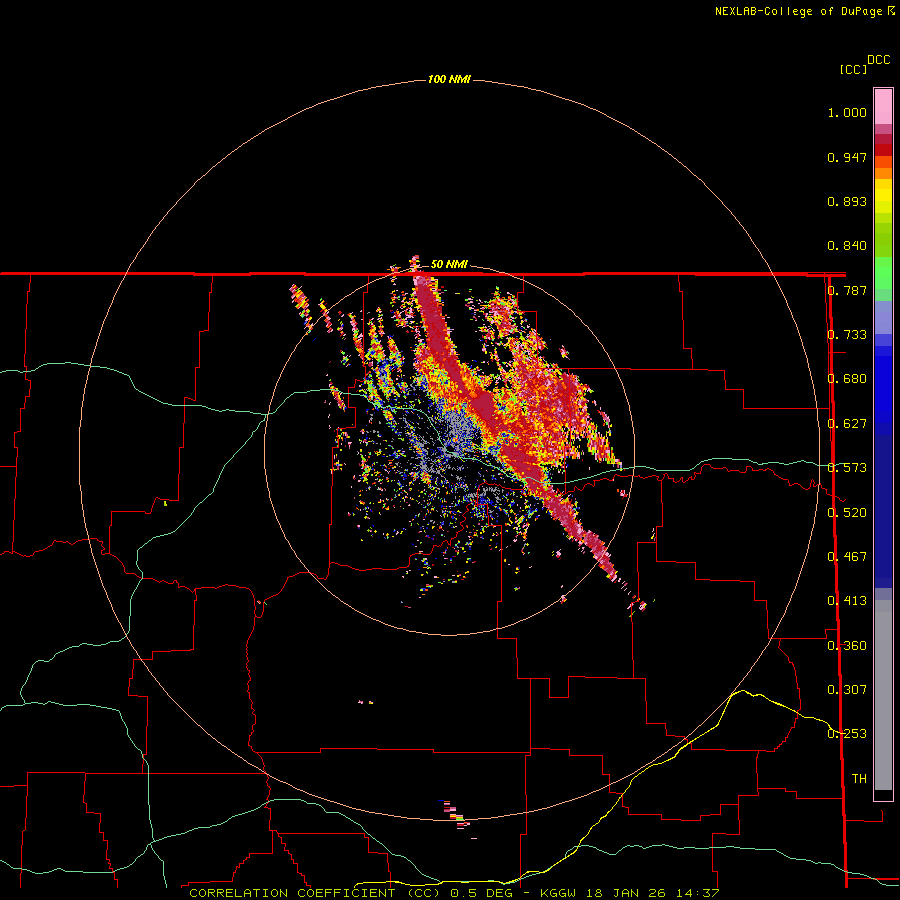Image resolution: width=900 pixels, height=900 pixels.
Task: Click the KGGW radar site identifier
Action: (558, 893)
